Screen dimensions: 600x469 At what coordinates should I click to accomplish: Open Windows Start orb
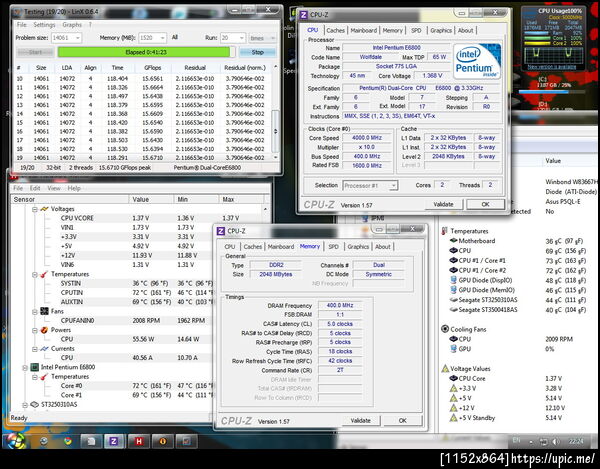[15, 441]
